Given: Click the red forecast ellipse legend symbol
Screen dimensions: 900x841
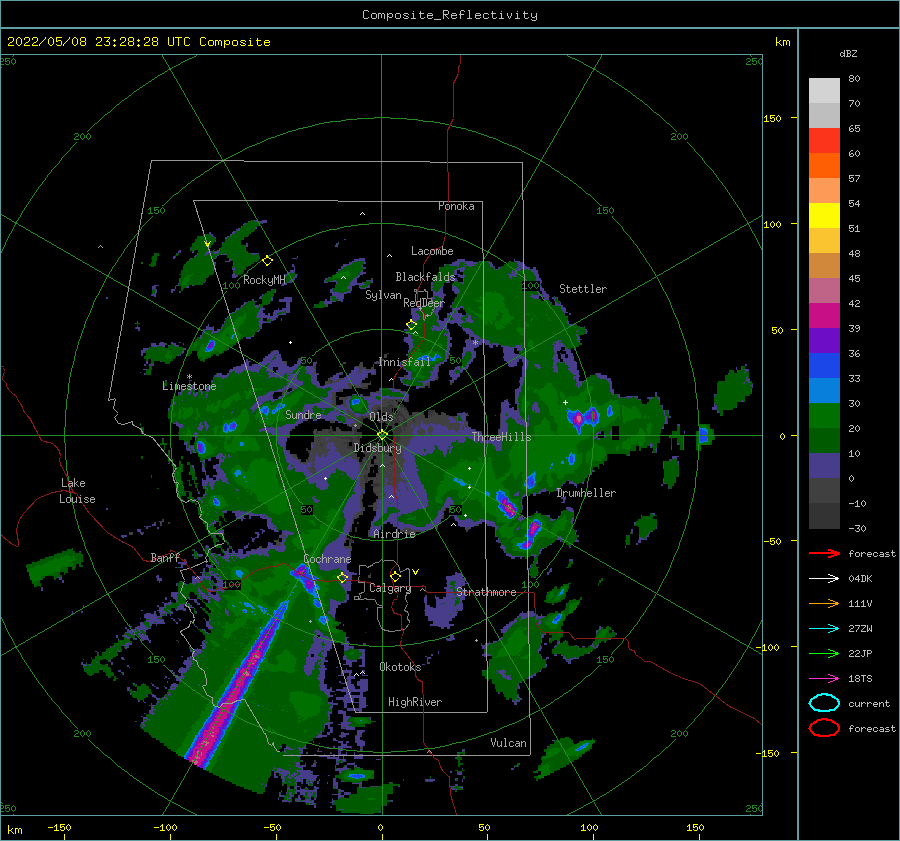Looking at the screenshot, I should click(824, 728).
